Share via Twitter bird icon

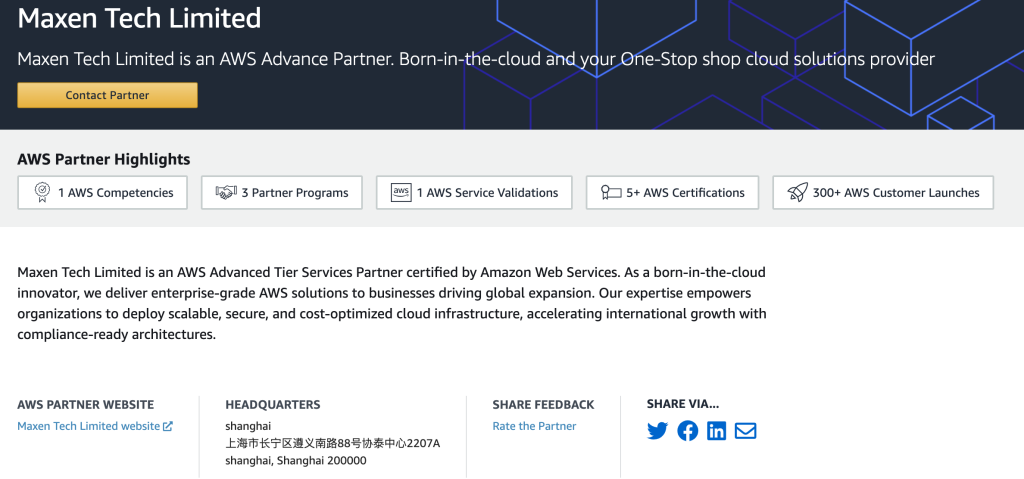657,431
